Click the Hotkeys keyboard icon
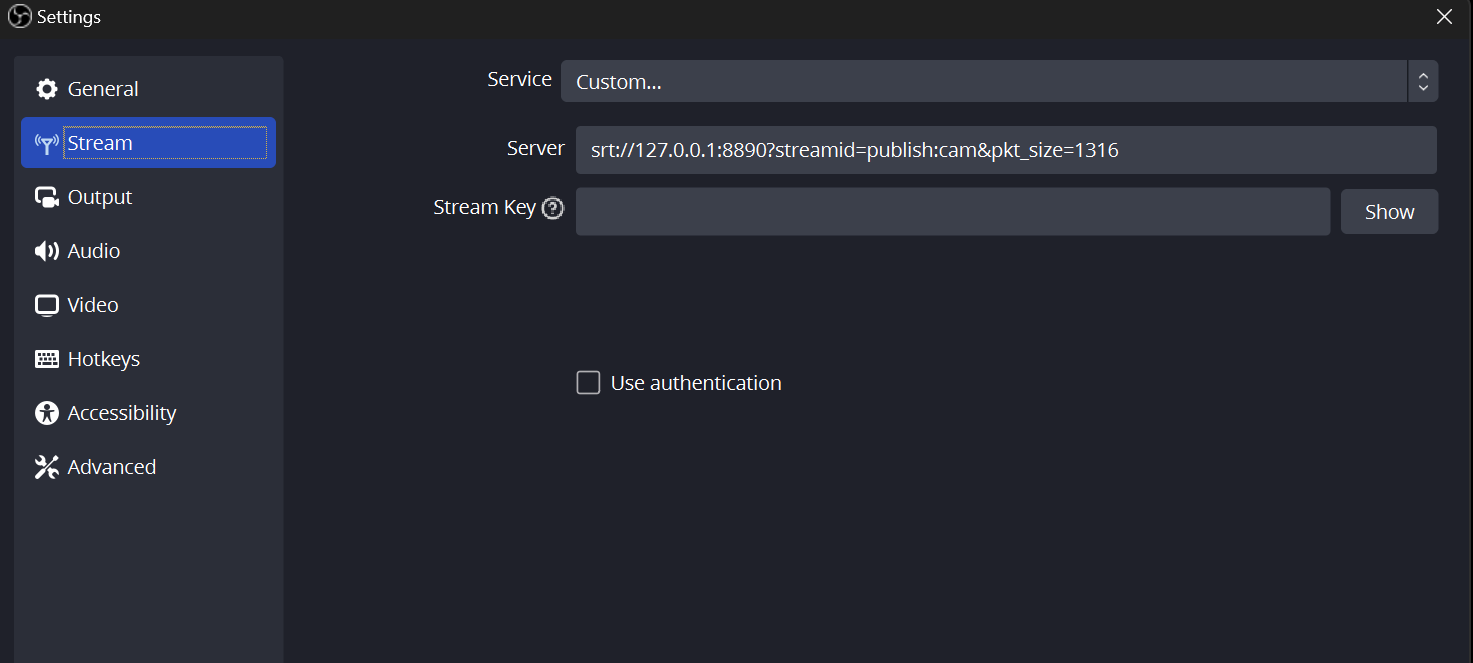 [47, 359]
